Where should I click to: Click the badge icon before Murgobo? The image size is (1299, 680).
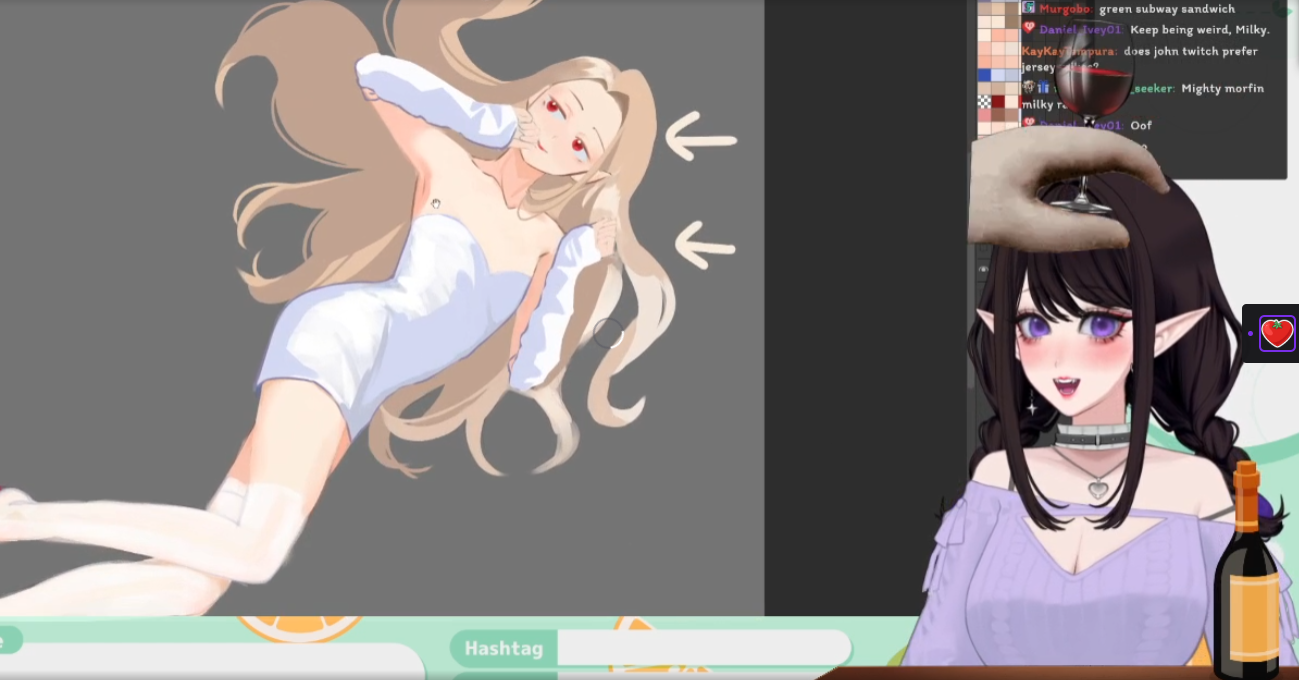(x=1029, y=7)
